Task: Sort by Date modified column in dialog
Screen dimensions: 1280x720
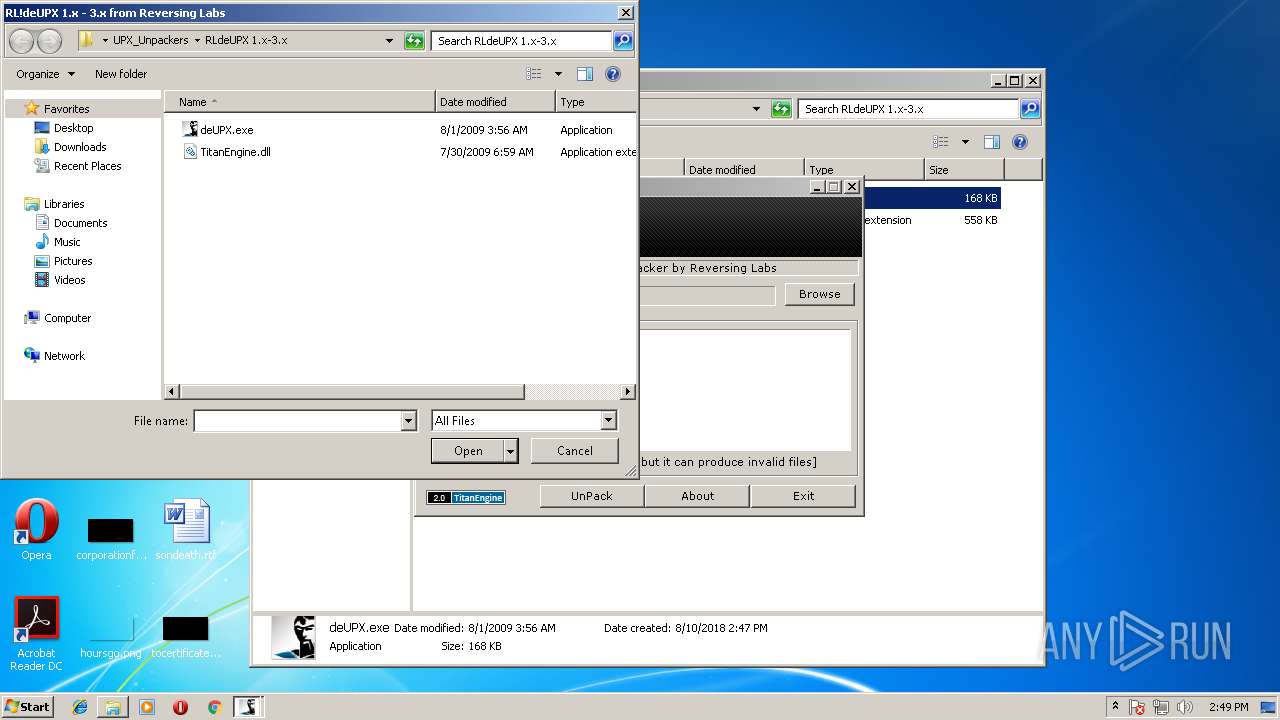Action: coord(495,102)
